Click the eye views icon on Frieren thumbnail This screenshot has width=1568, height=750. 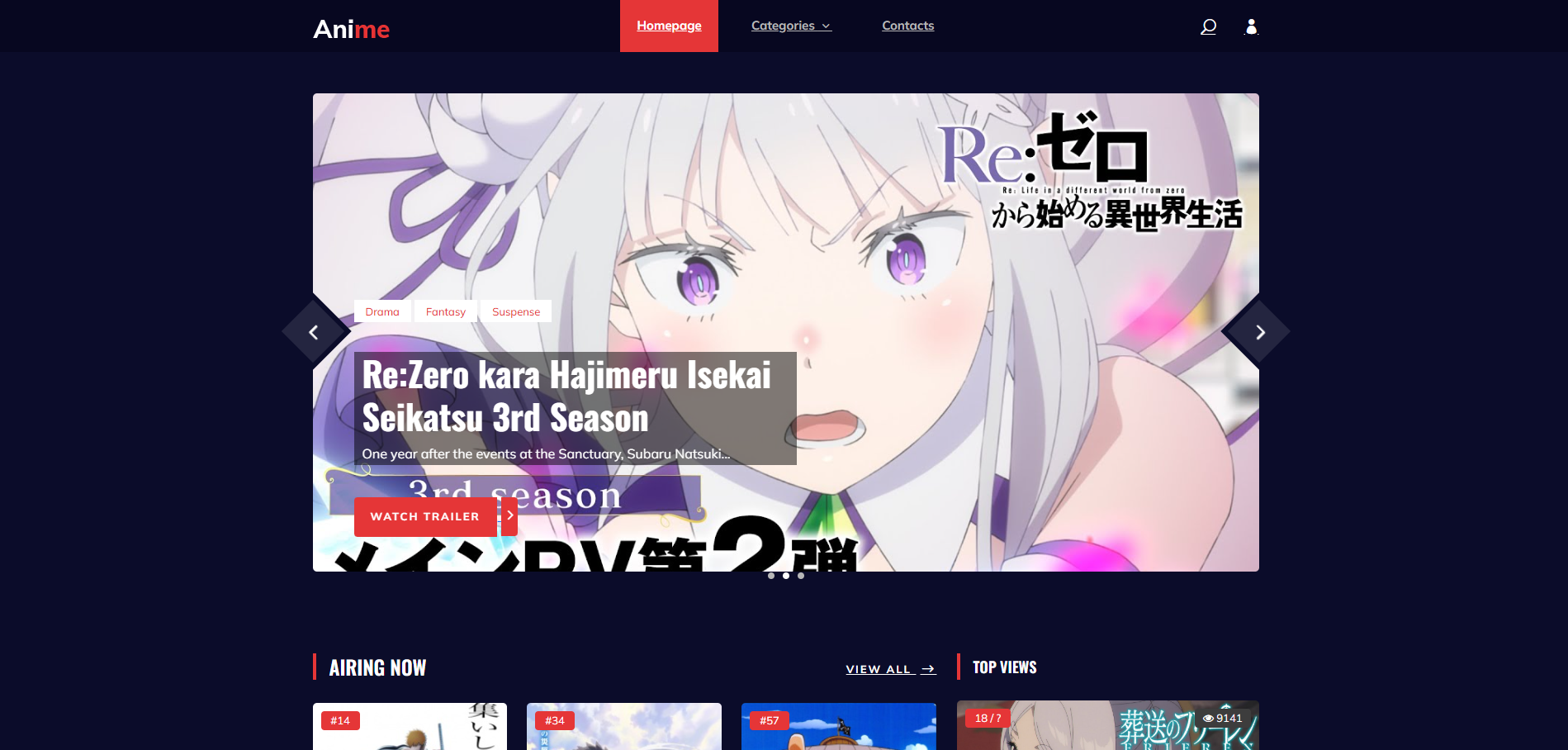click(x=1207, y=718)
